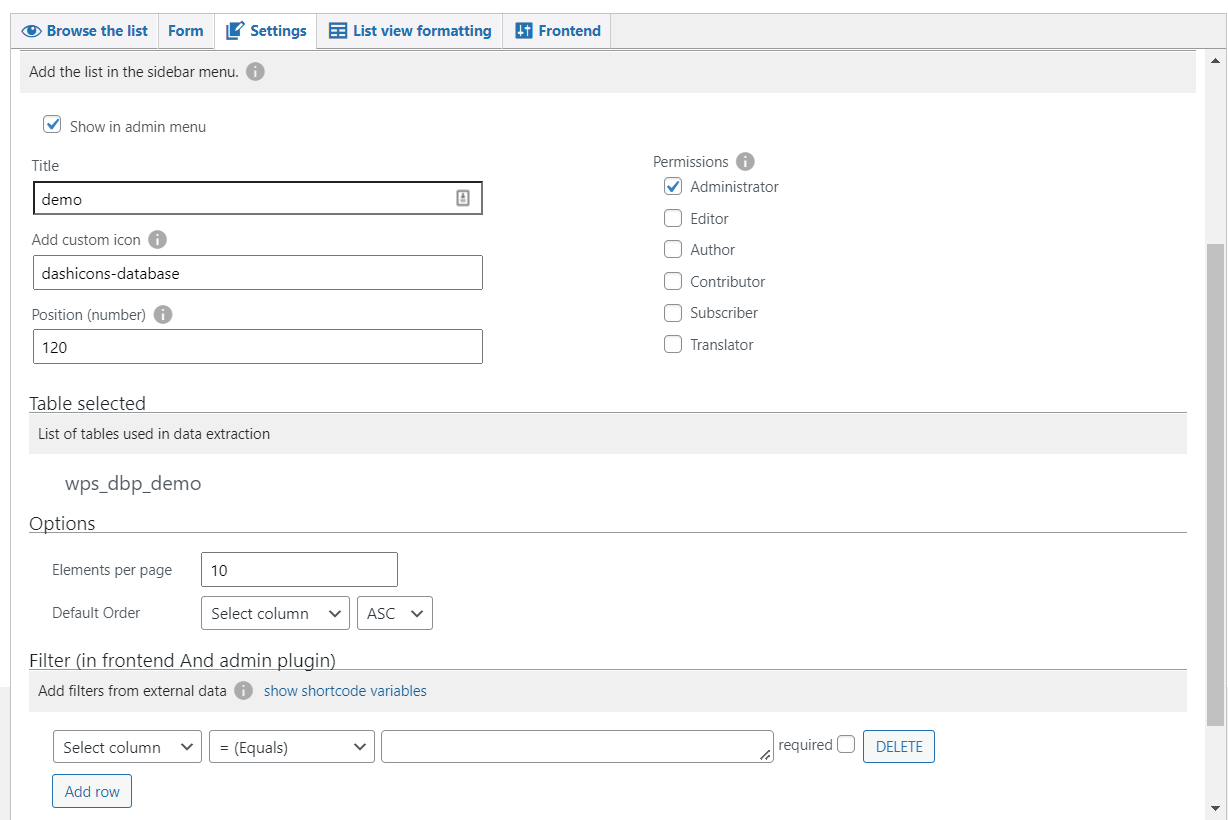Toggle Show in admin menu checkbox
1228x820 pixels.
(x=53, y=125)
